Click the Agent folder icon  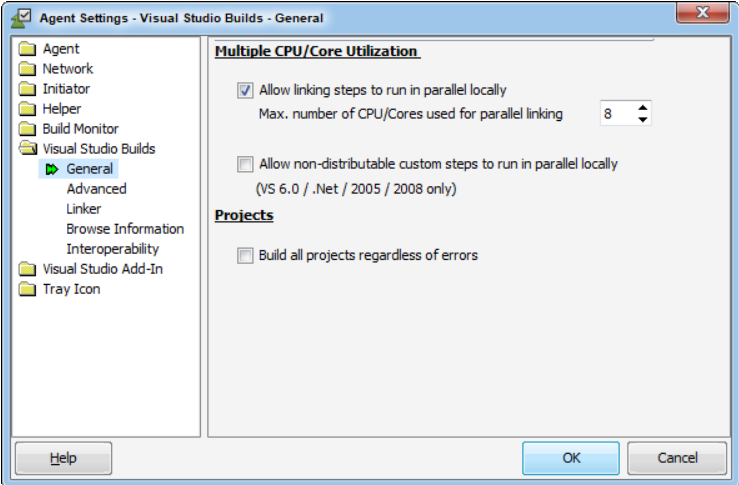click(28, 49)
